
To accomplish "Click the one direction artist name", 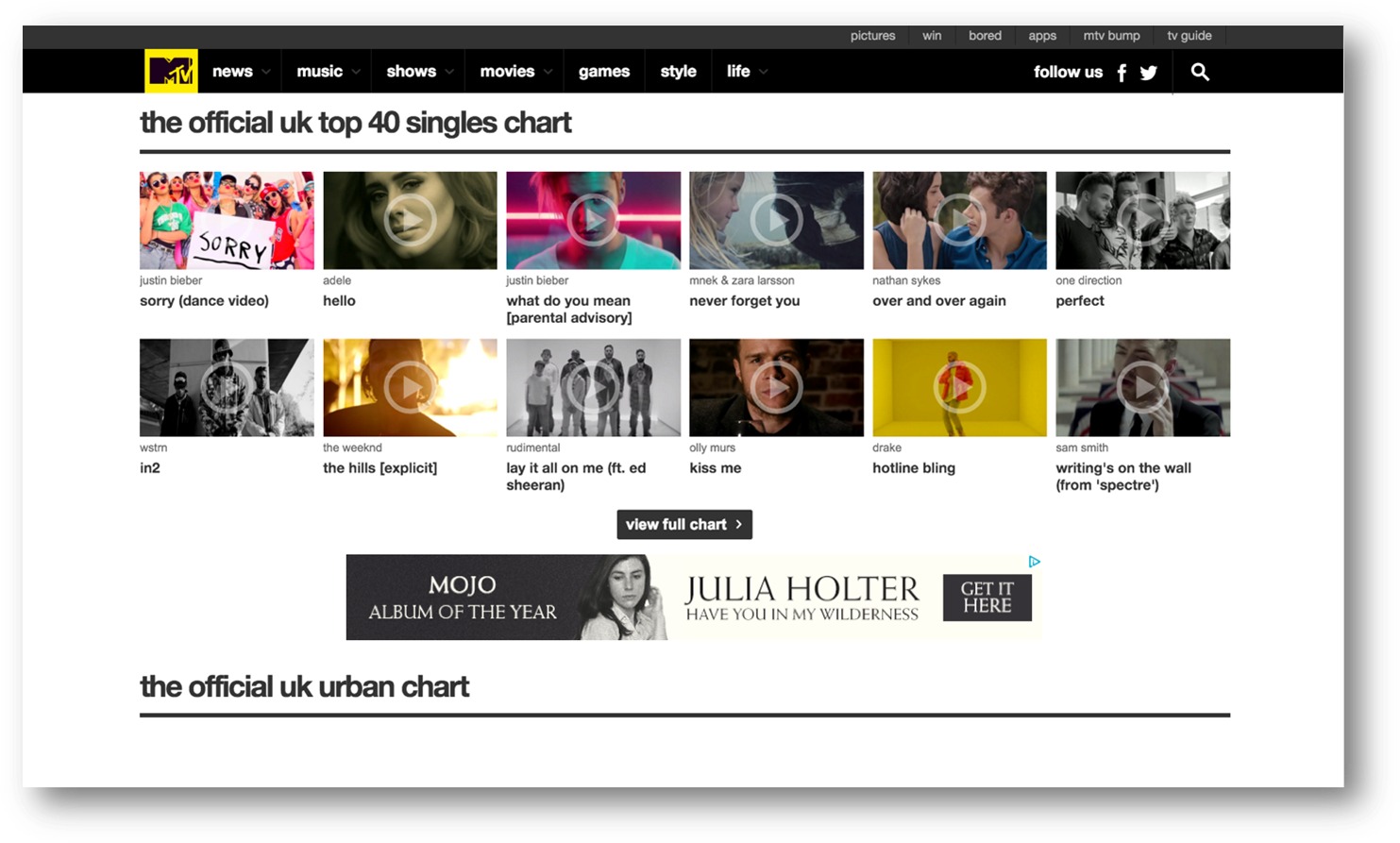I will pyautogui.click(x=1088, y=280).
